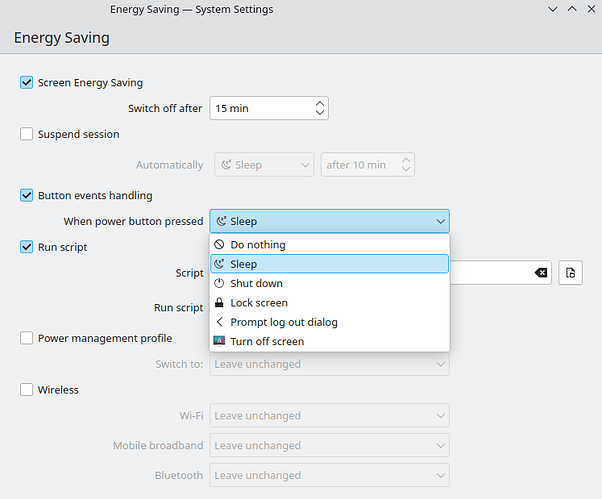
Task: Click the prohibition icon next to Do nothing
Action: (x=220, y=245)
